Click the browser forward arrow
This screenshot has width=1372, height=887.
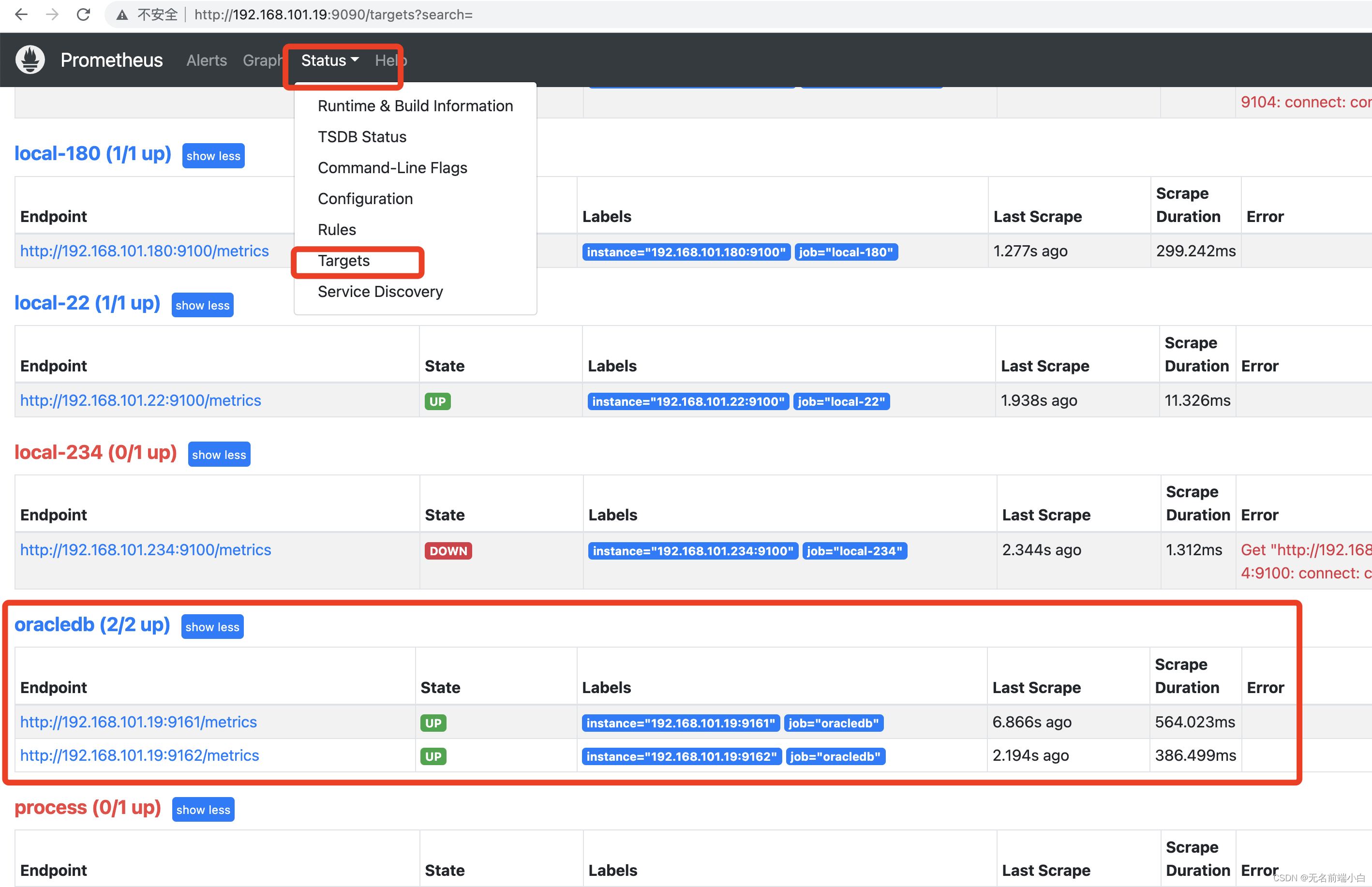(x=52, y=15)
